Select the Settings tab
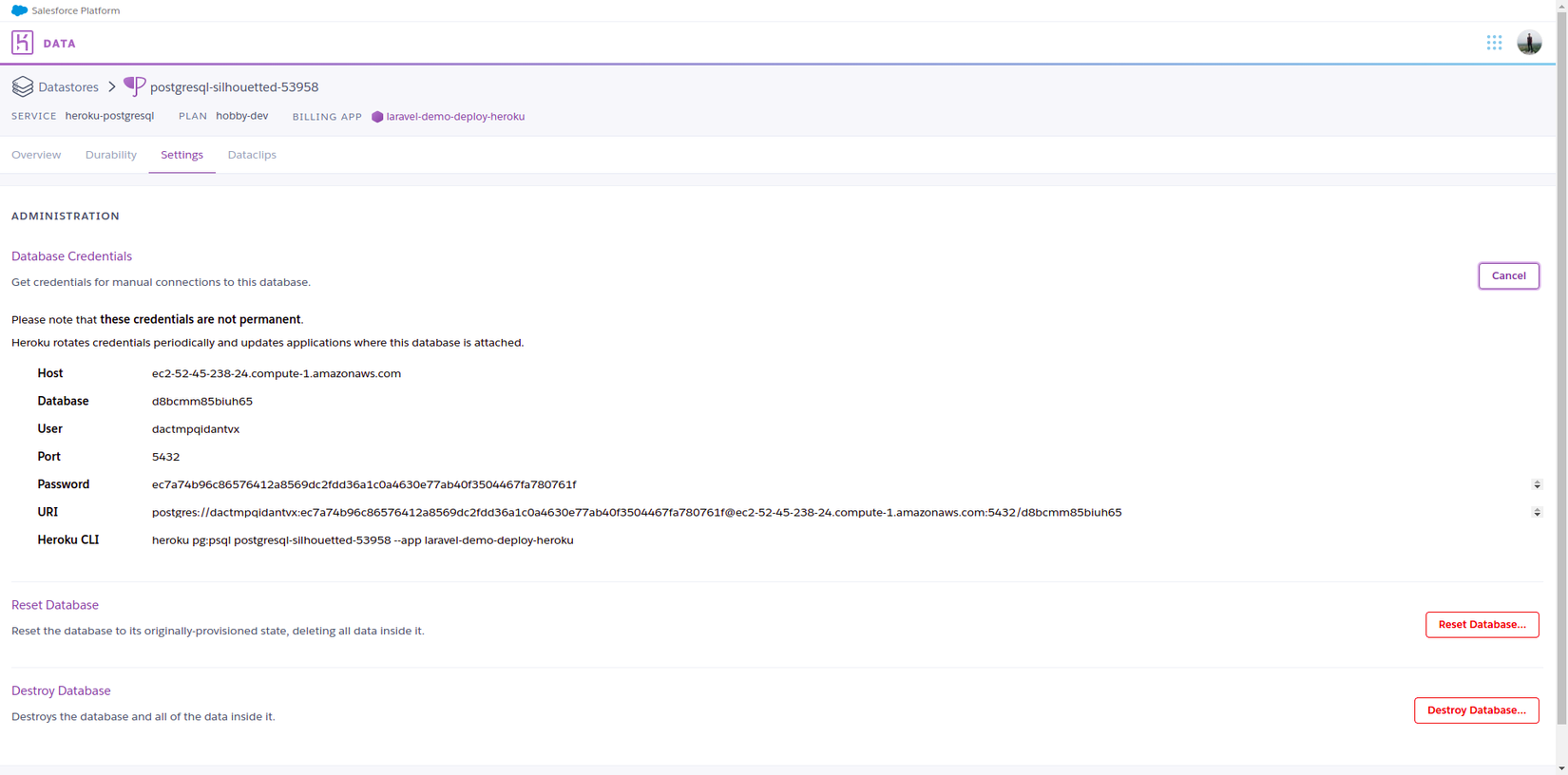Viewport: 1568px width, 775px height. [x=182, y=155]
